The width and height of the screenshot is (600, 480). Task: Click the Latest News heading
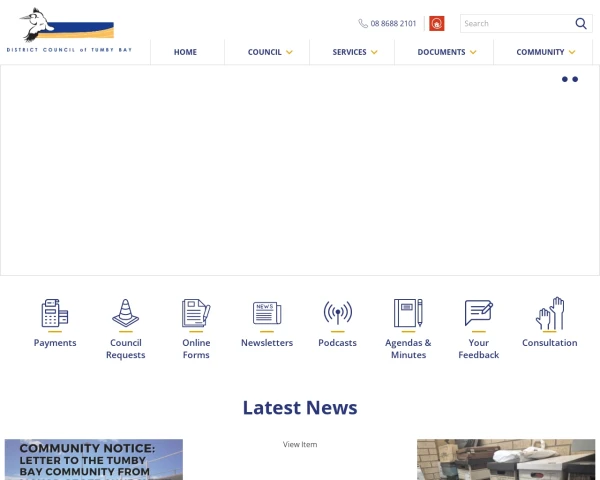click(x=300, y=408)
